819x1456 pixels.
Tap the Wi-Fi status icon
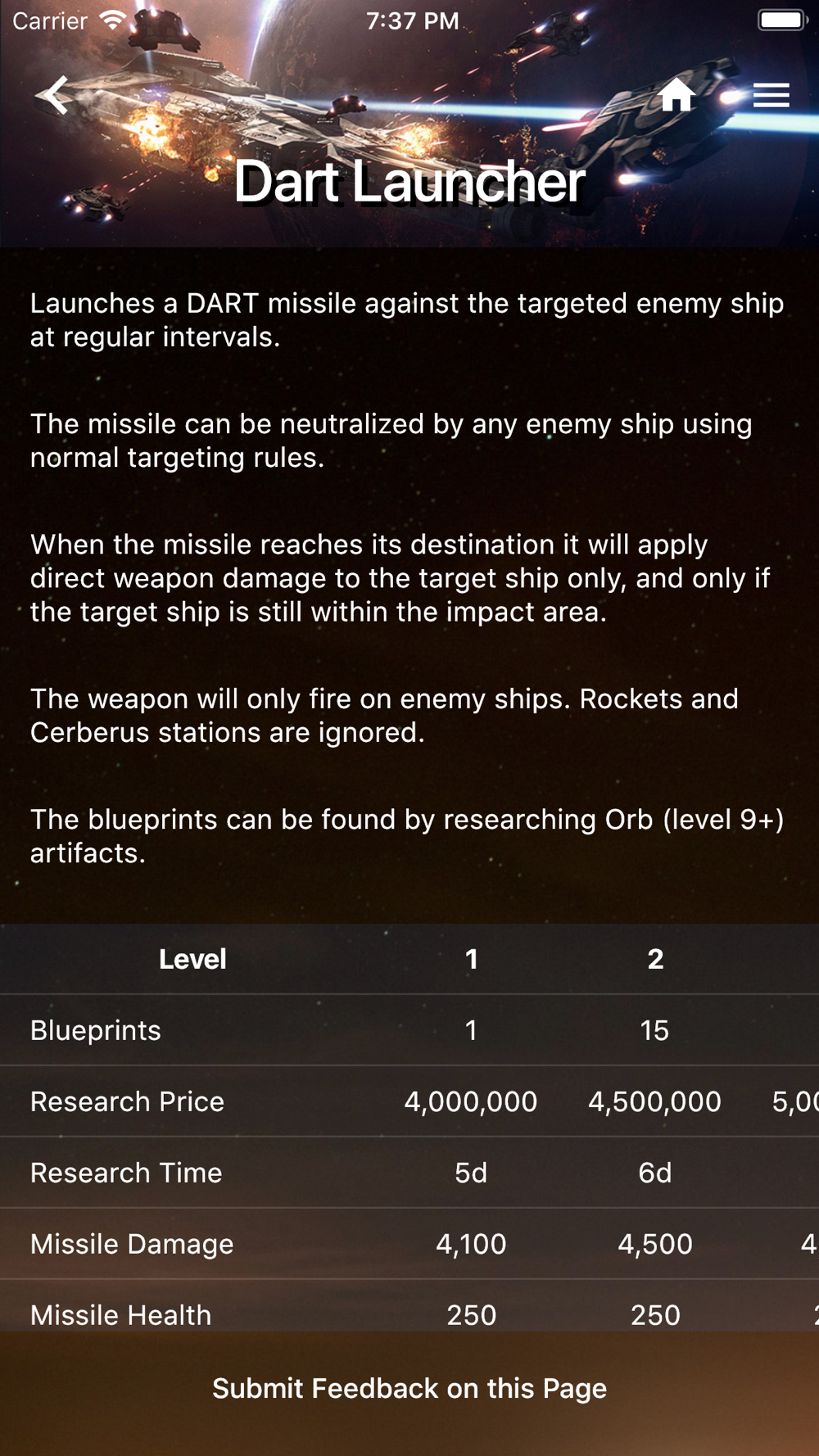[x=113, y=20]
